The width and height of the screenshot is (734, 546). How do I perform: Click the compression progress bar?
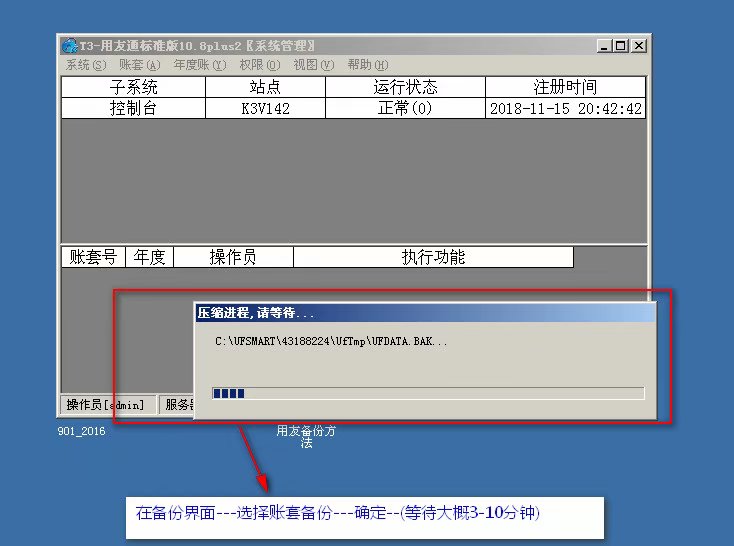[x=428, y=393]
